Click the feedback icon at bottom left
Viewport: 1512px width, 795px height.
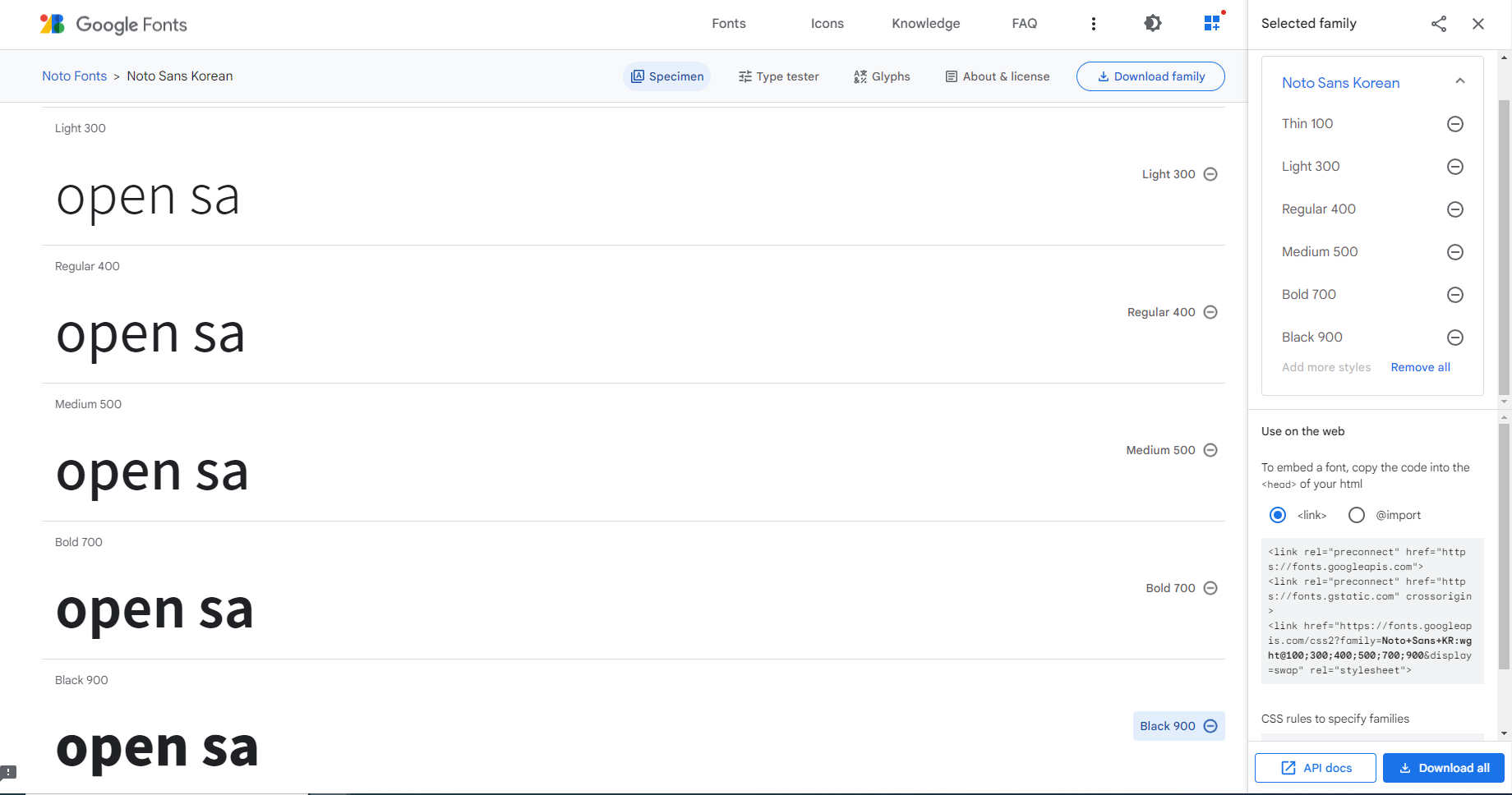[8, 773]
